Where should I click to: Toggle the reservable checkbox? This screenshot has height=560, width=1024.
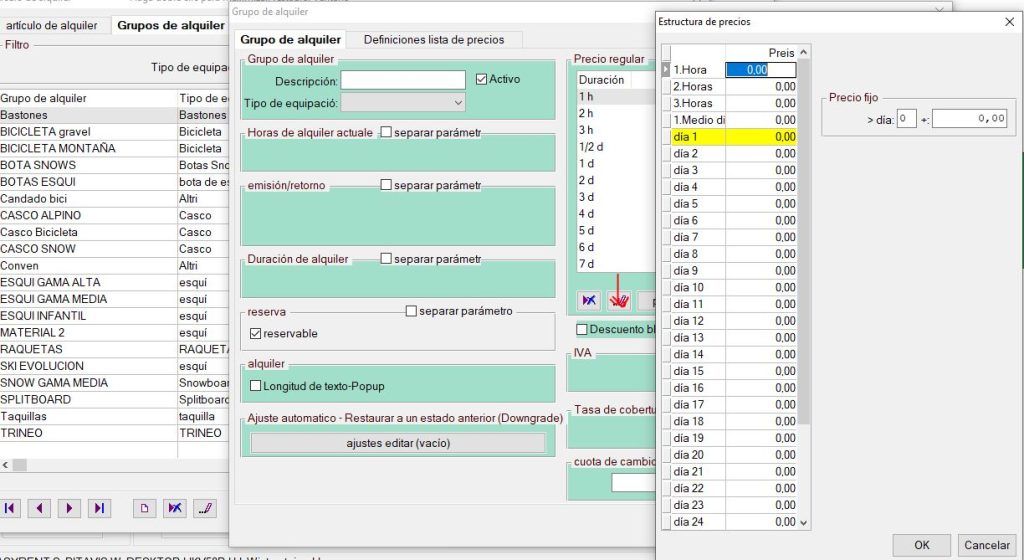click(255, 334)
